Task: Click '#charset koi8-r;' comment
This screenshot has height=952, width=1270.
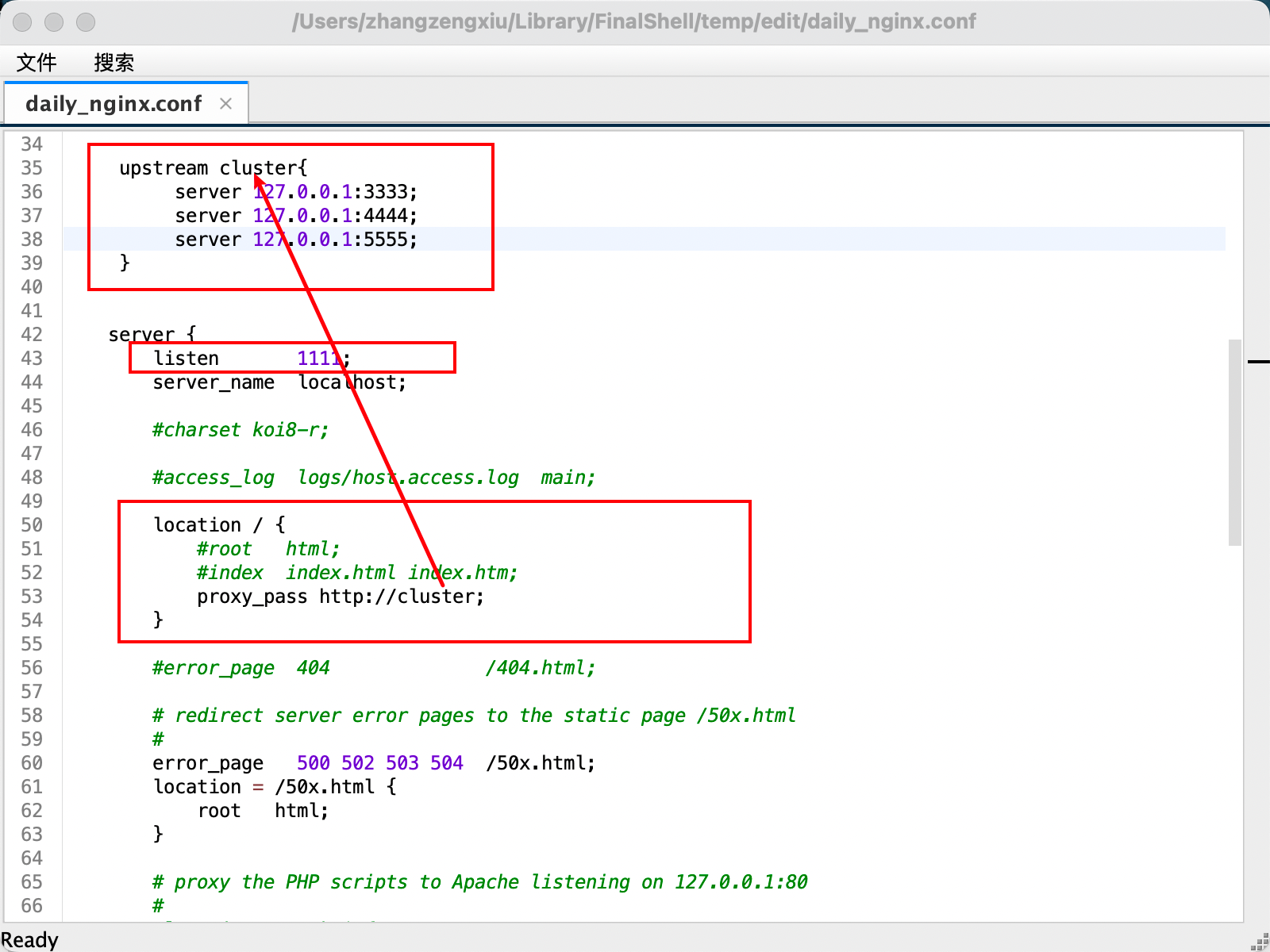Action: pos(241,429)
